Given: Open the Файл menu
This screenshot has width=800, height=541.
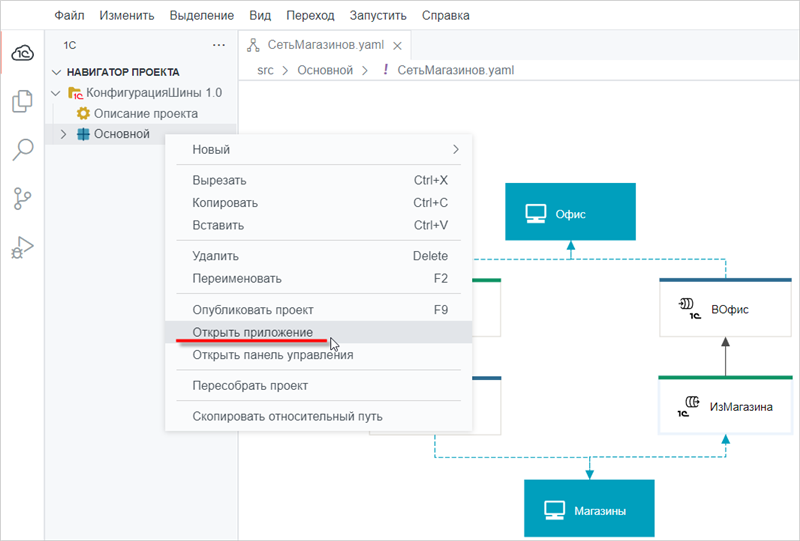Looking at the screenshot, I should pyautogui.click(x=69, y=15).
